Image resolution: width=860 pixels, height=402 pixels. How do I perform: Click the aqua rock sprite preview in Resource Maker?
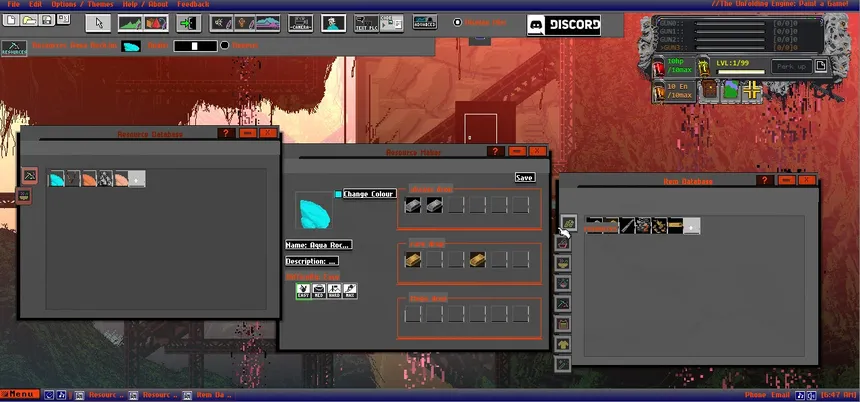314,211
